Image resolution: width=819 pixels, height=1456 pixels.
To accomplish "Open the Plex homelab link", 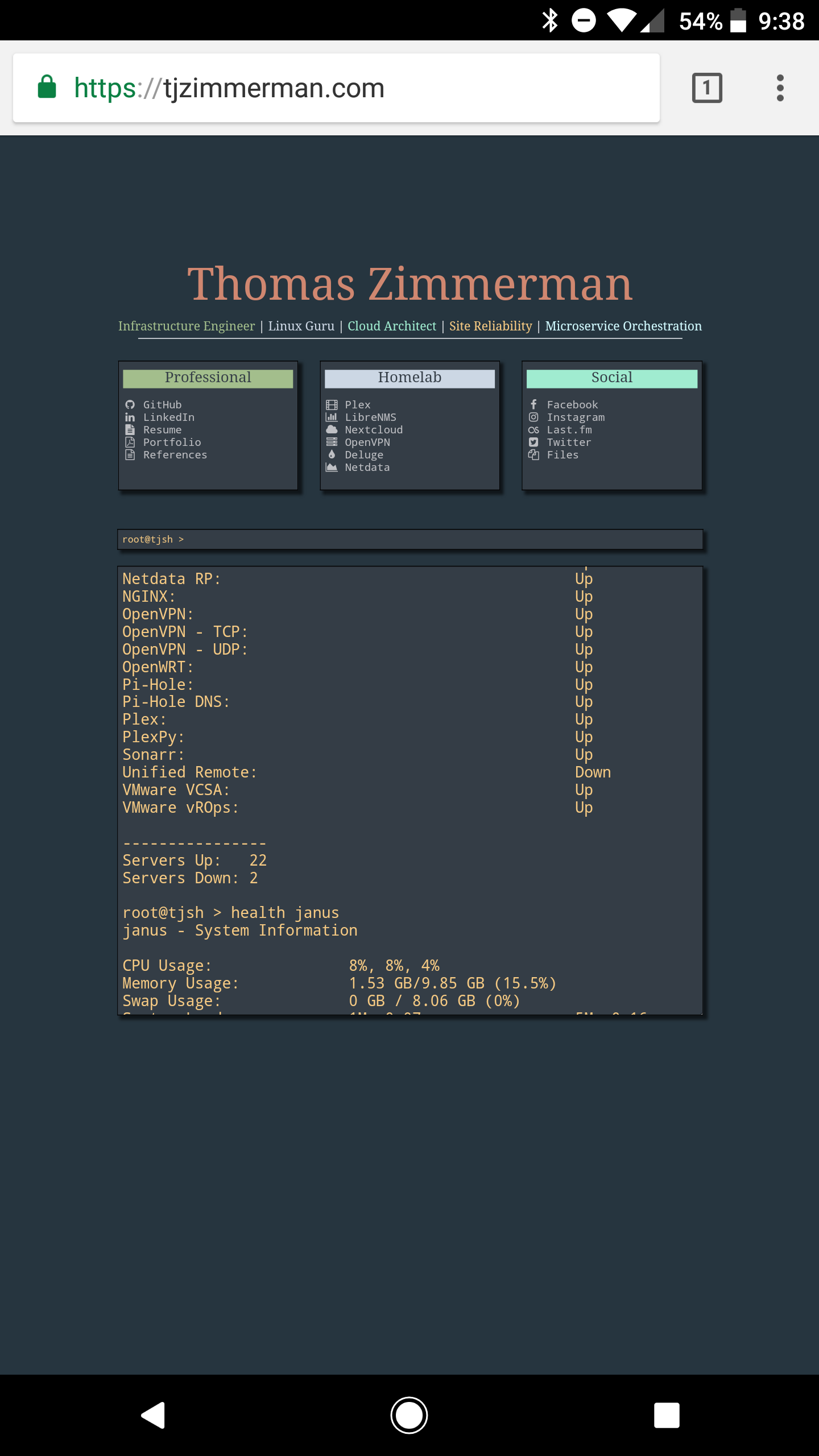I will click(358, 404).
